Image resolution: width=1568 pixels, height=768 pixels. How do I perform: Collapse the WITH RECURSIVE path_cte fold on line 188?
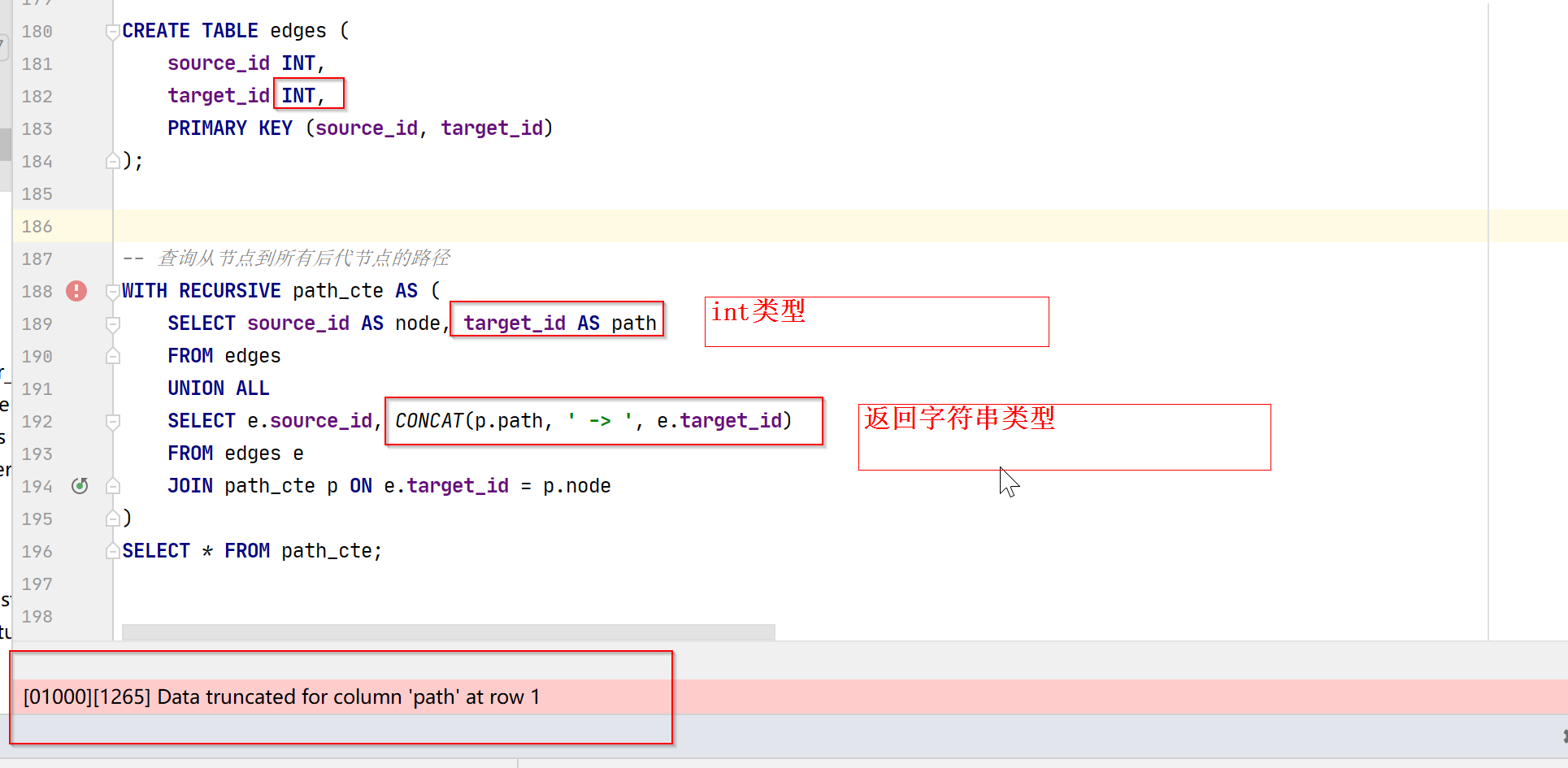click(113, 291)
